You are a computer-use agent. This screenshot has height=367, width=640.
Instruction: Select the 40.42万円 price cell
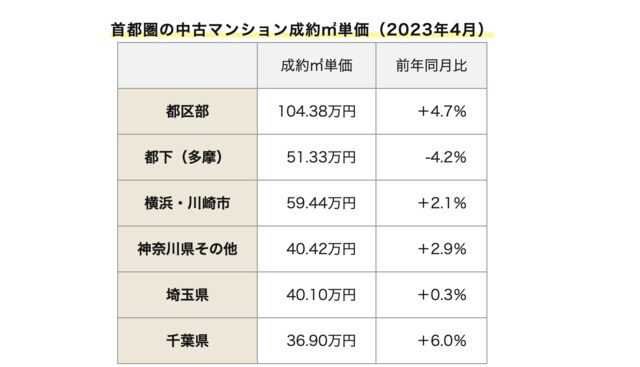tap(316, 249)
